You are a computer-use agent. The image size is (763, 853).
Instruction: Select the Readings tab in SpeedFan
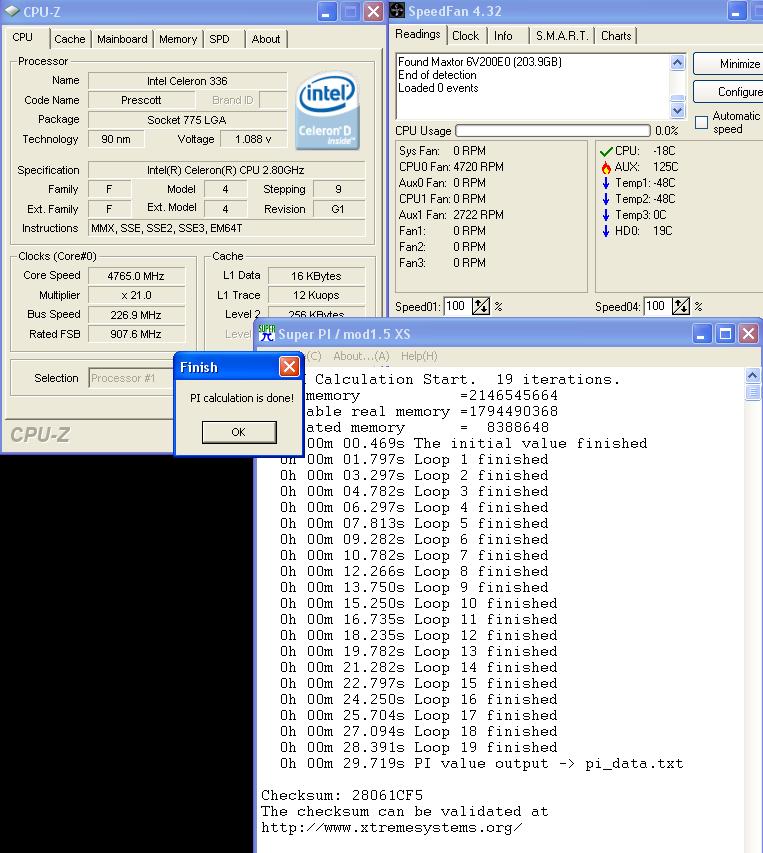point(418,34)
